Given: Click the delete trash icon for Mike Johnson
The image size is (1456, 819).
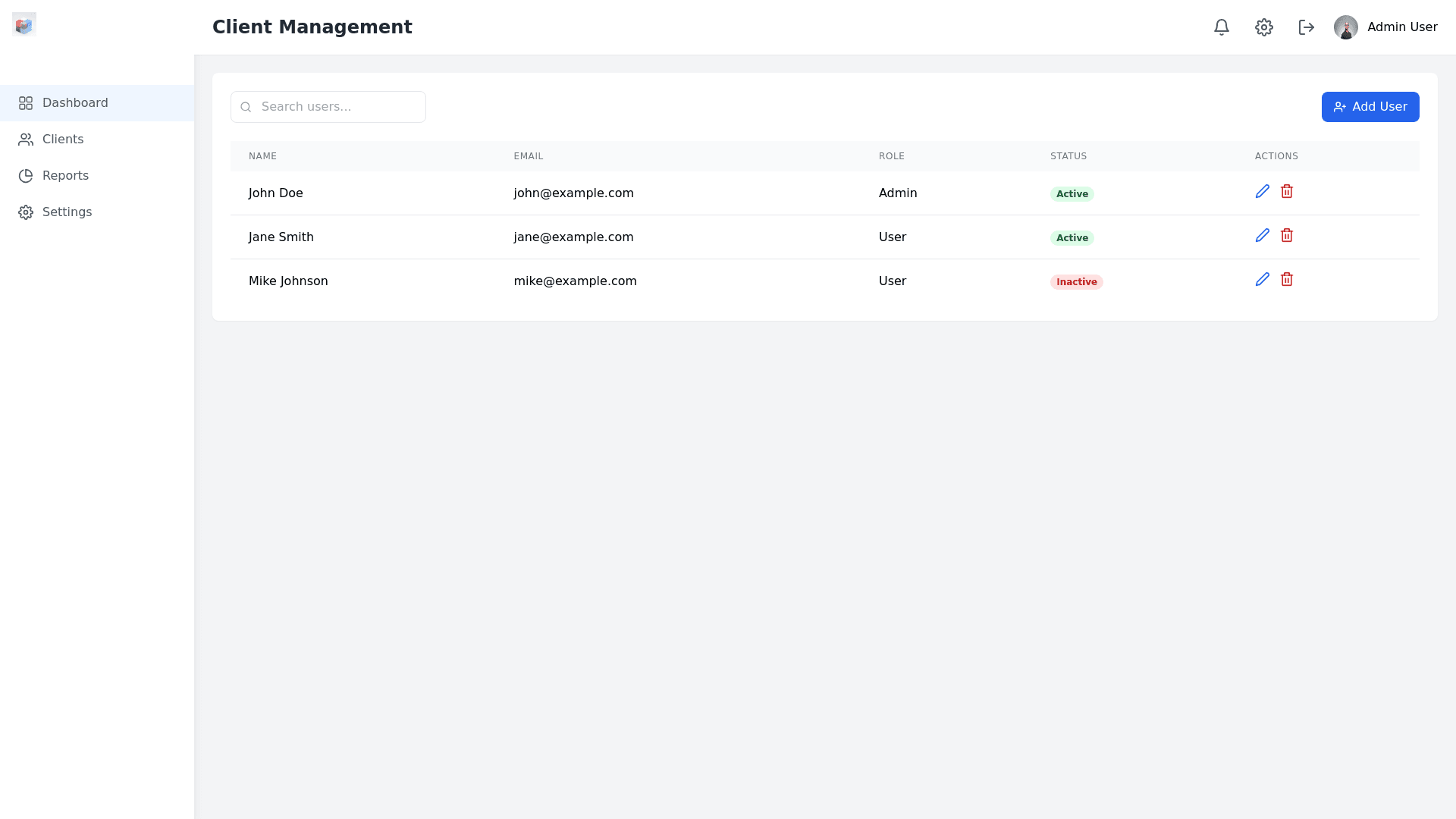Looking at the screenshot, I should [x=1286, y=279].
